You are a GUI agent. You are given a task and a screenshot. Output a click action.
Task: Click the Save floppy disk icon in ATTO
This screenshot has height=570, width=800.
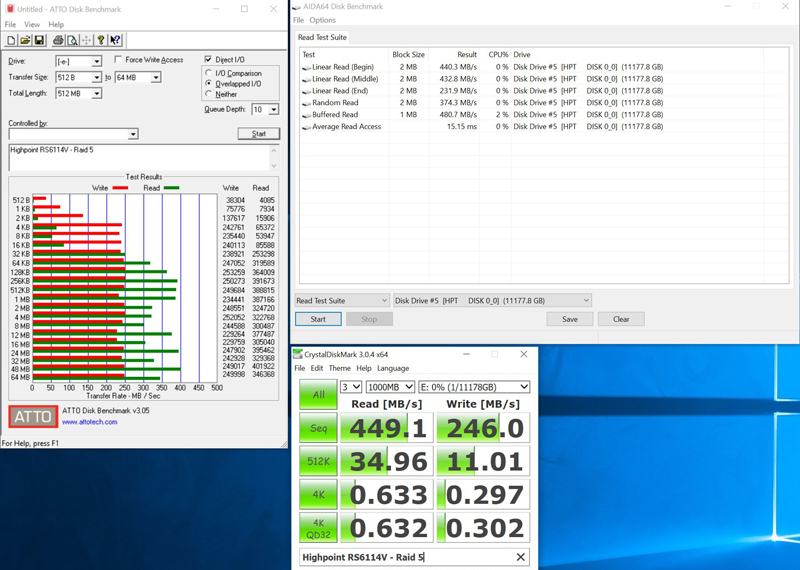(x=39, y=41)
